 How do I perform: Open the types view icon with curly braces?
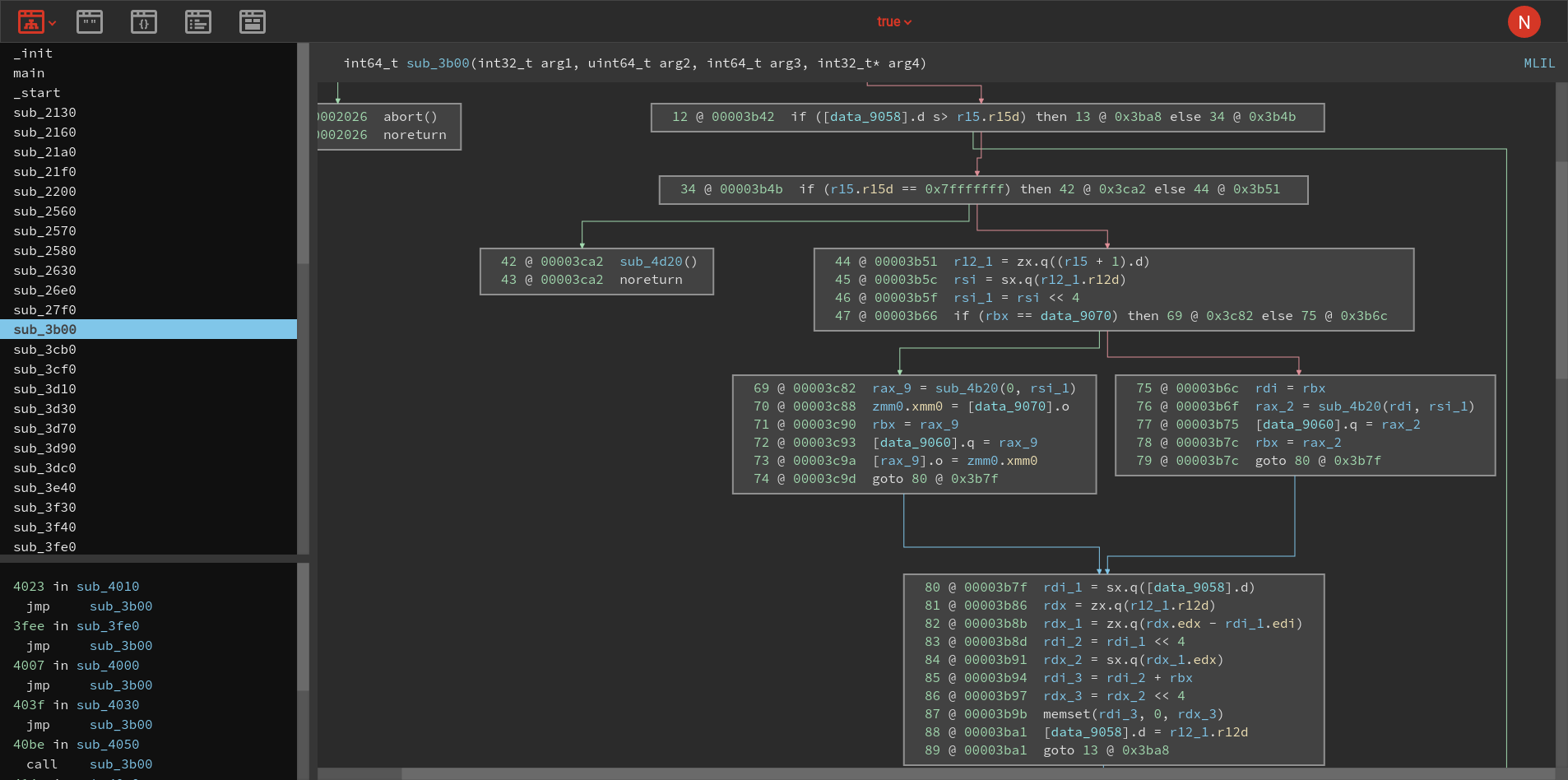(x=144, y=21)
